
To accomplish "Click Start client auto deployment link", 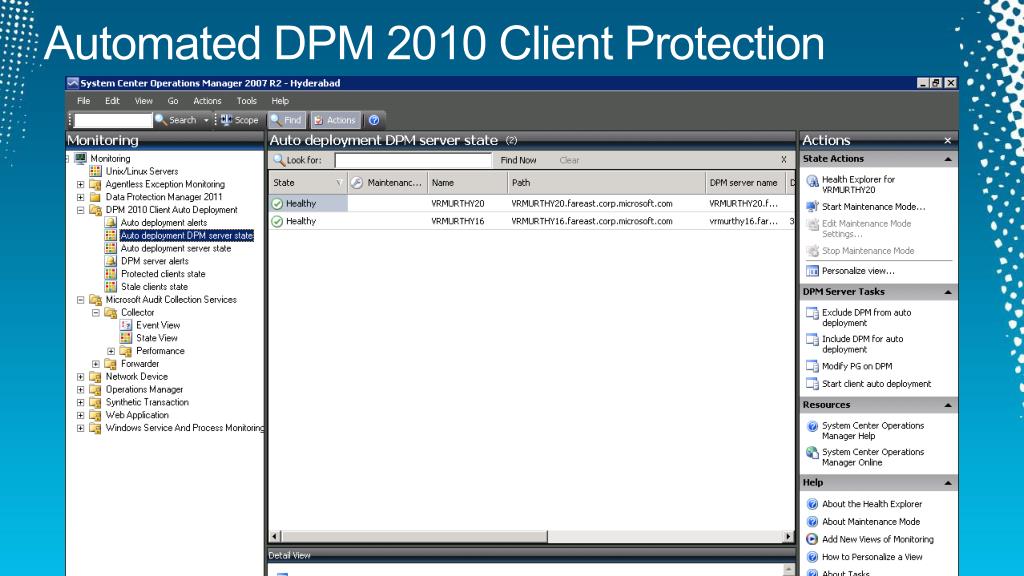I will [x=876, y=384].
